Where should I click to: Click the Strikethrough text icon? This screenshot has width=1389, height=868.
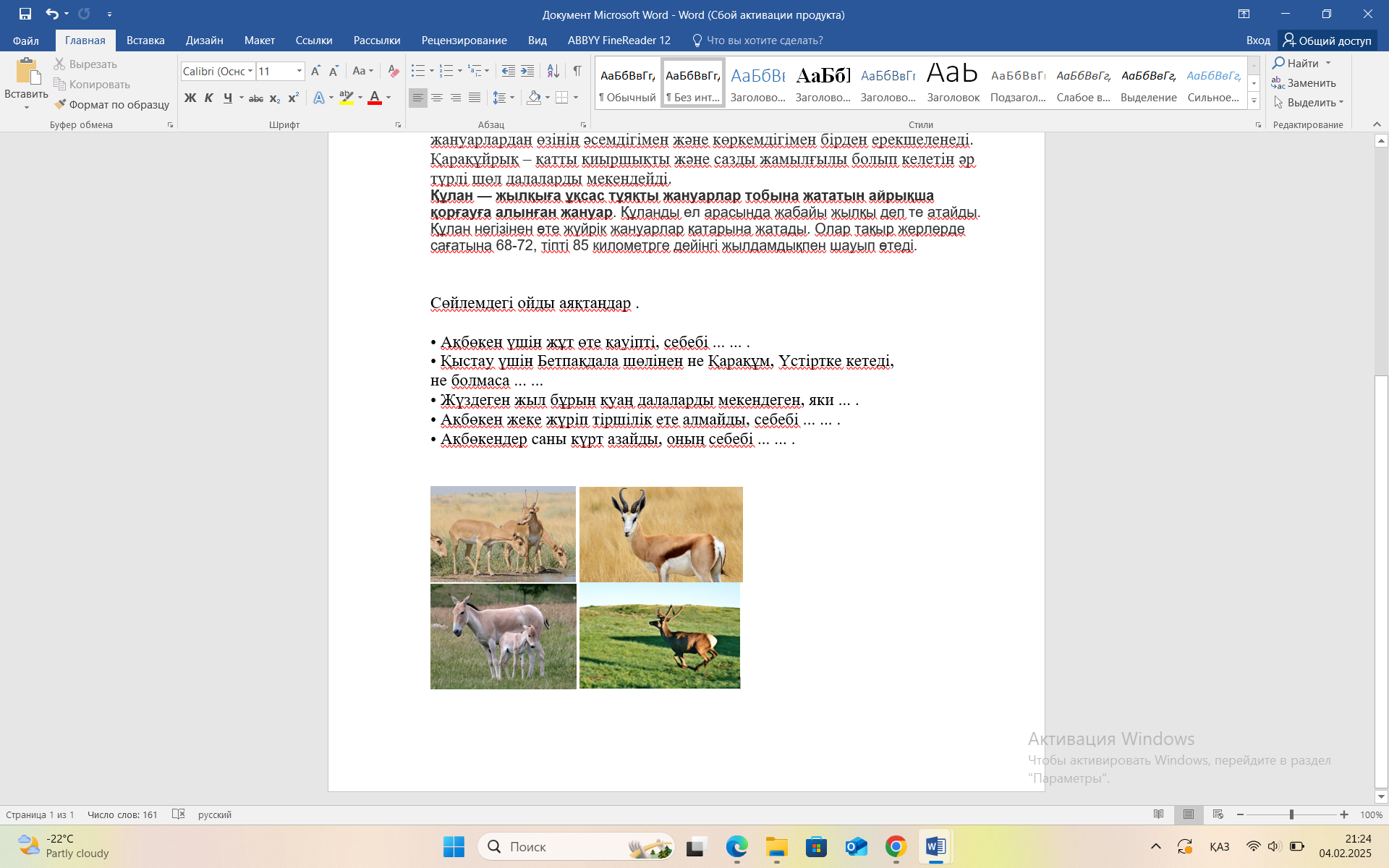(x=255, y=98)
